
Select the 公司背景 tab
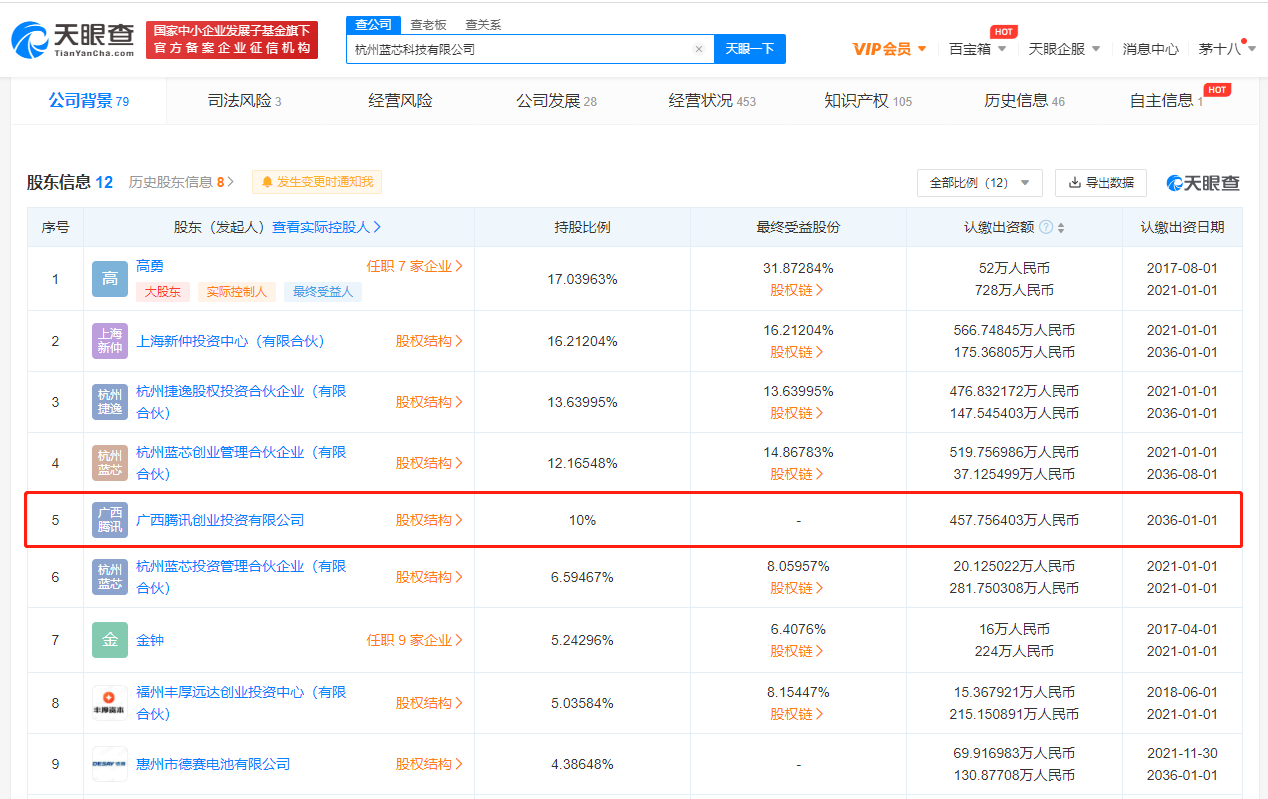point(89,101)
